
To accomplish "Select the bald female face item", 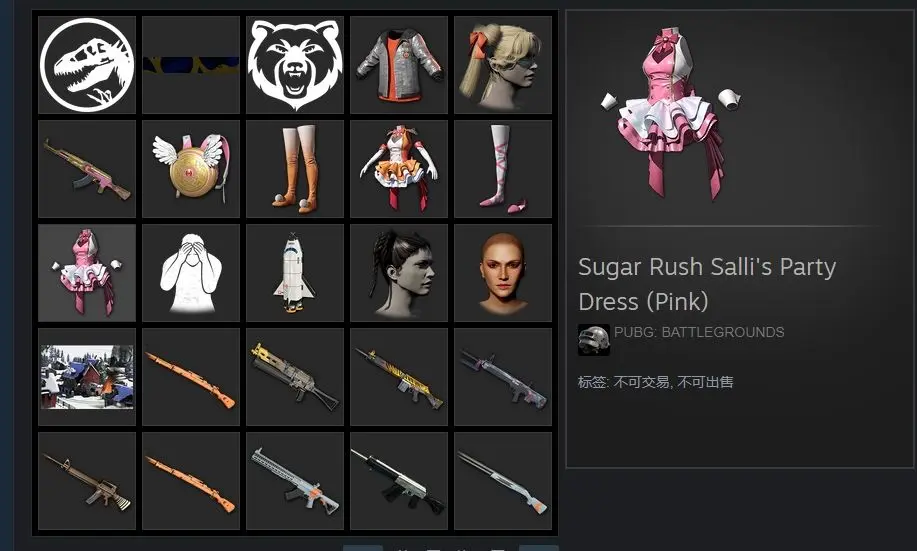I will point(503,273).
